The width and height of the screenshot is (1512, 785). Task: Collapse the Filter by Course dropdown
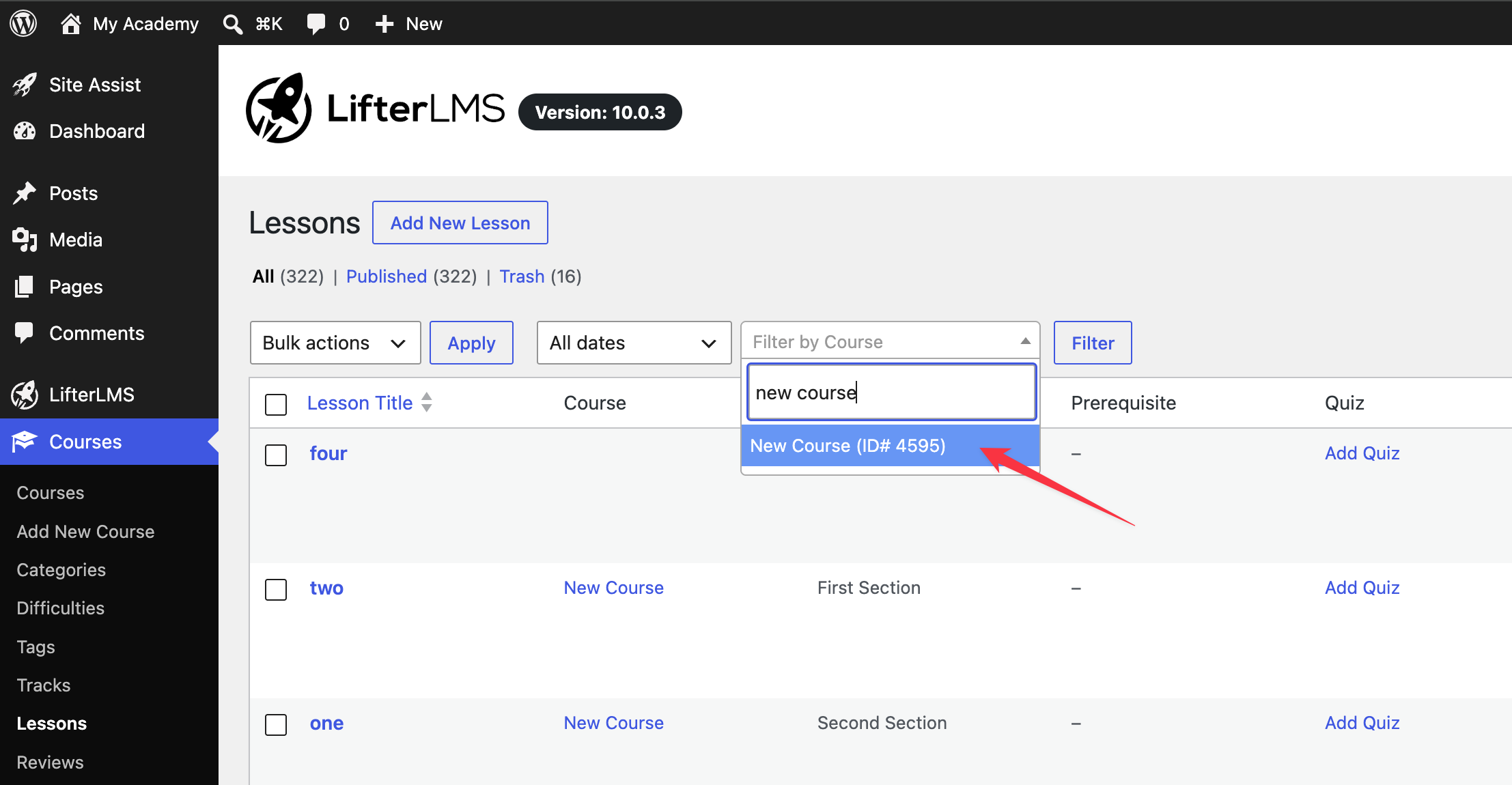pyautogui.click(x=891, y=341)
